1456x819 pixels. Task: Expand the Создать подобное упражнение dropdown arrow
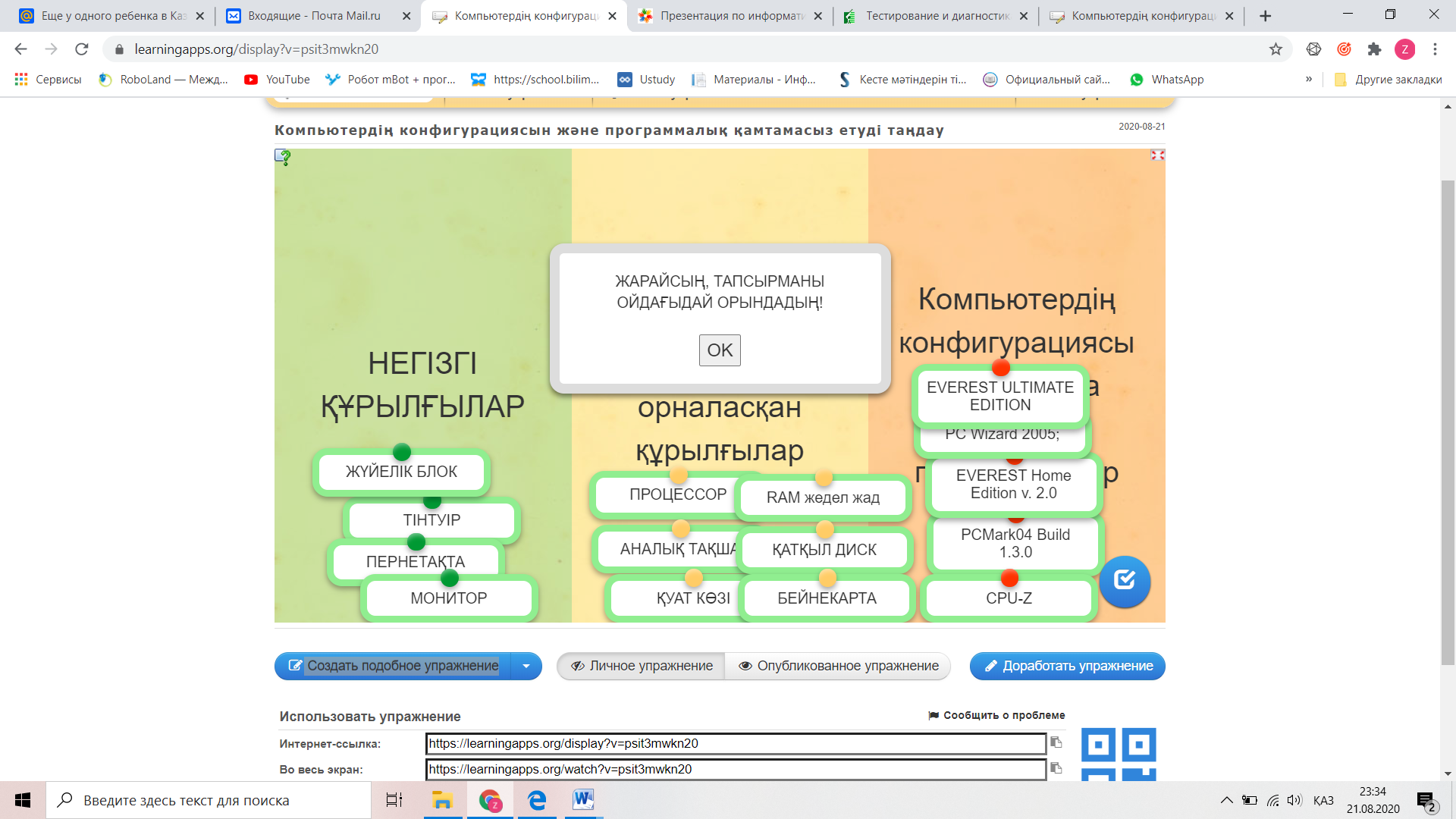(526, 666)
